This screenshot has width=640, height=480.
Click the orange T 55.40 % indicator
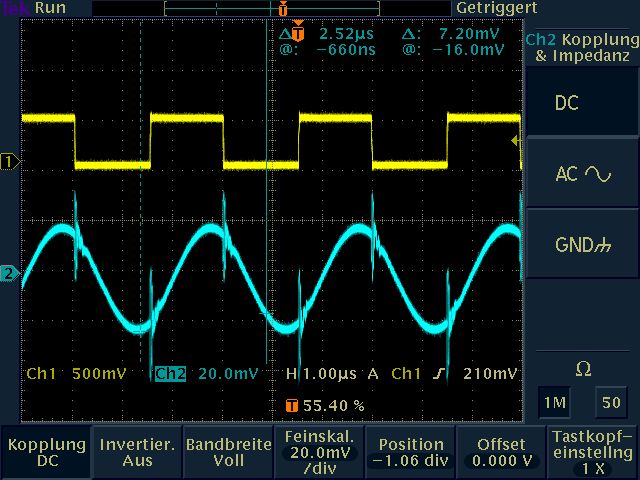click(x=325, y=406)
